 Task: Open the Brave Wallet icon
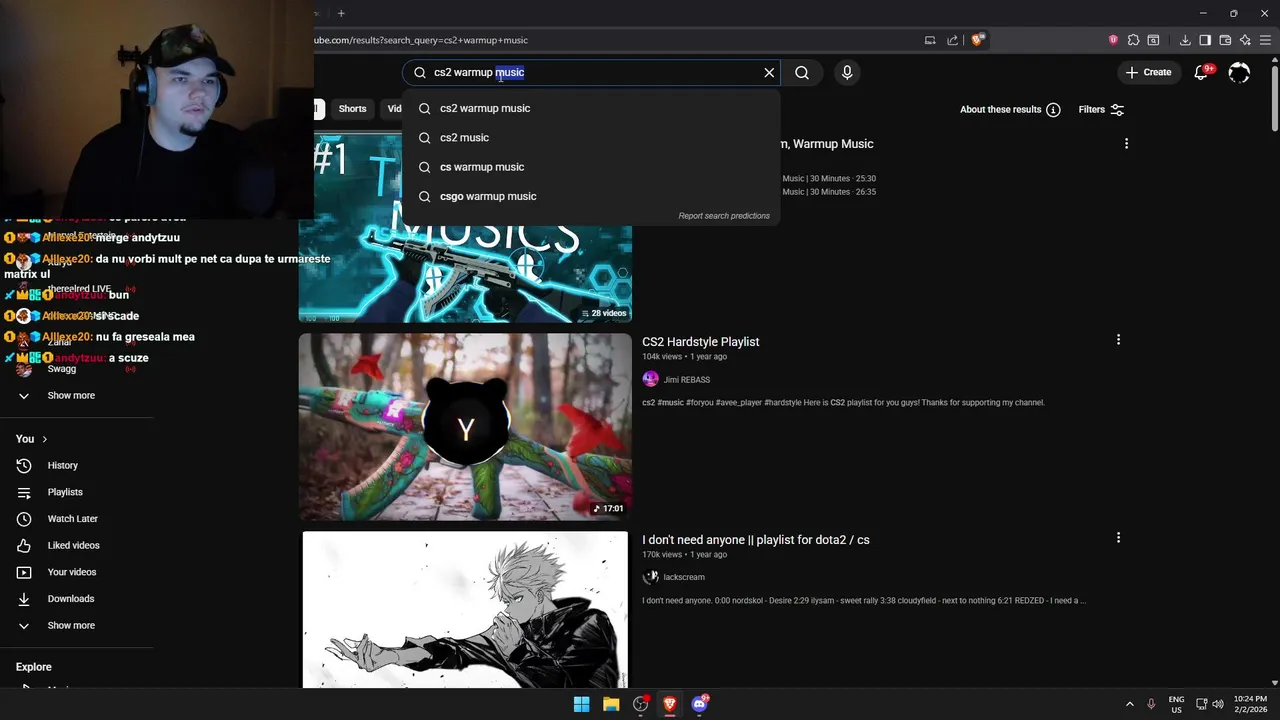[1225, 40]
